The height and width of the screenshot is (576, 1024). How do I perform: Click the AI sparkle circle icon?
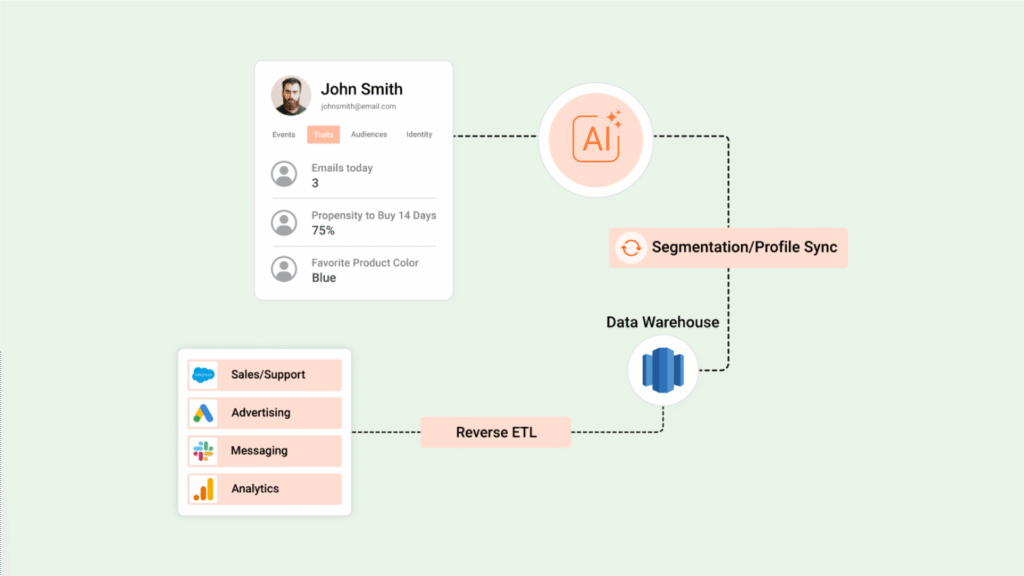[x=596, y=139]
